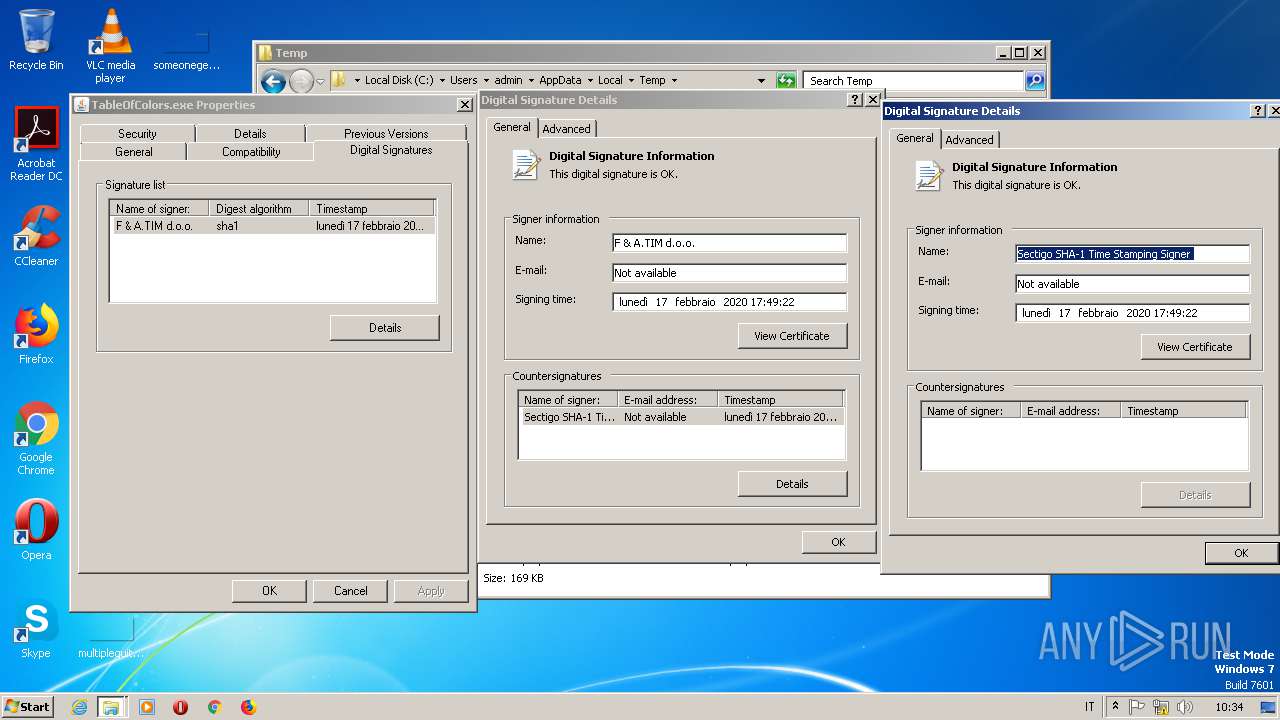Click the Timestamp column header in Signature list
Viewport: 1280px width, 720px height.
[x=372, y=209]
